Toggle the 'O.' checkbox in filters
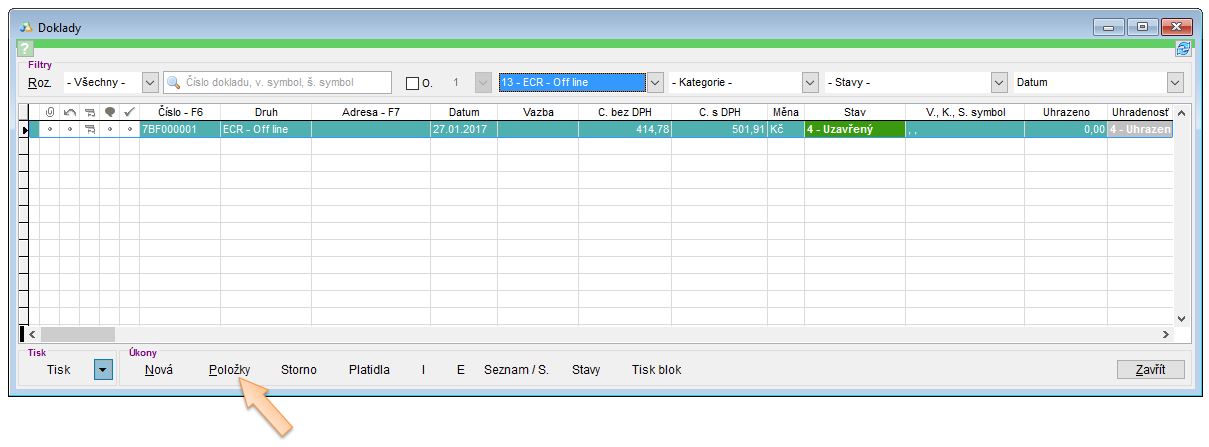1209x447 pixels. tap(413, 83)
